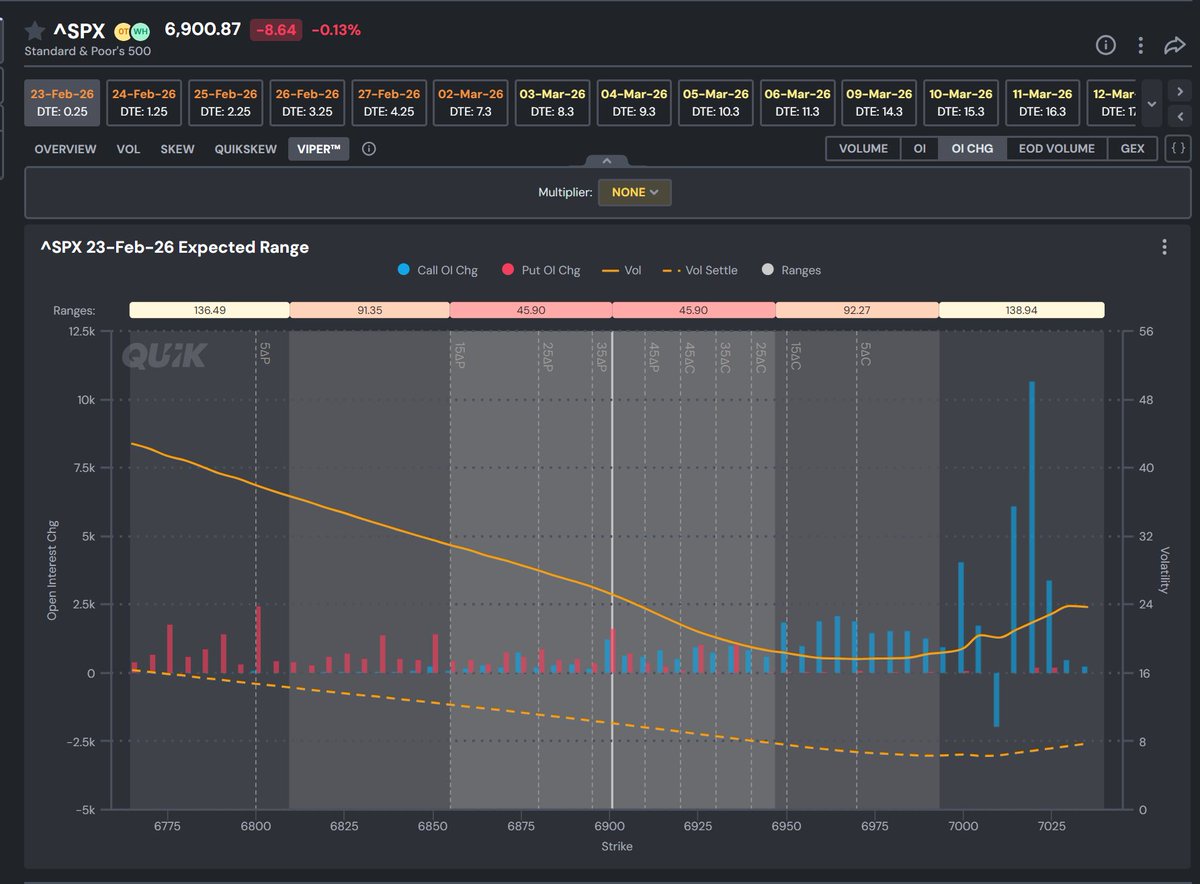Open the symbol info icon at top right
The image size is (1200, 884).
1105,45
